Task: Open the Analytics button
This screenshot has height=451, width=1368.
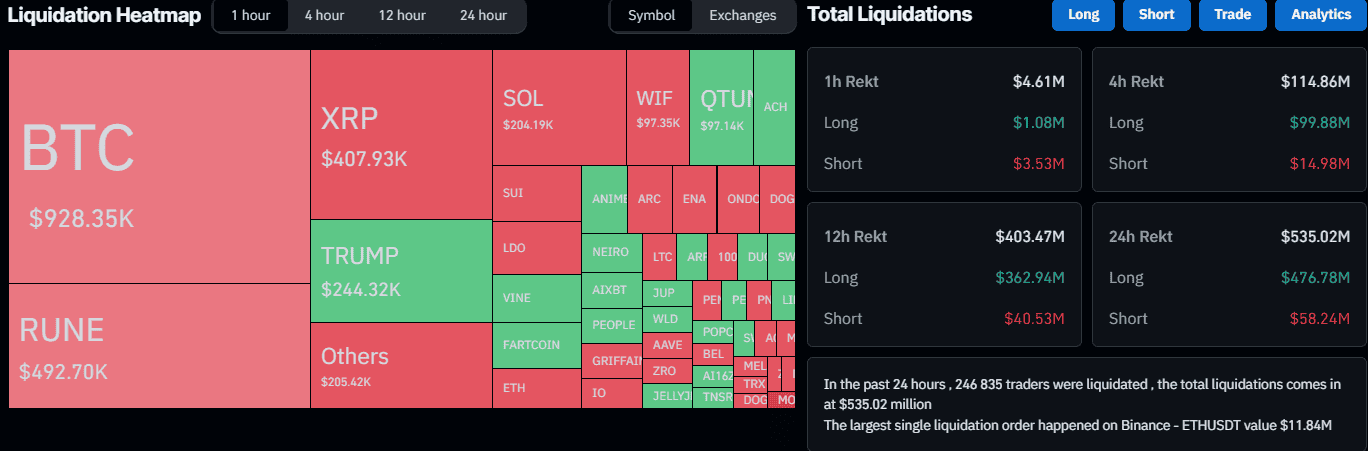Action: coord(1320,15)
